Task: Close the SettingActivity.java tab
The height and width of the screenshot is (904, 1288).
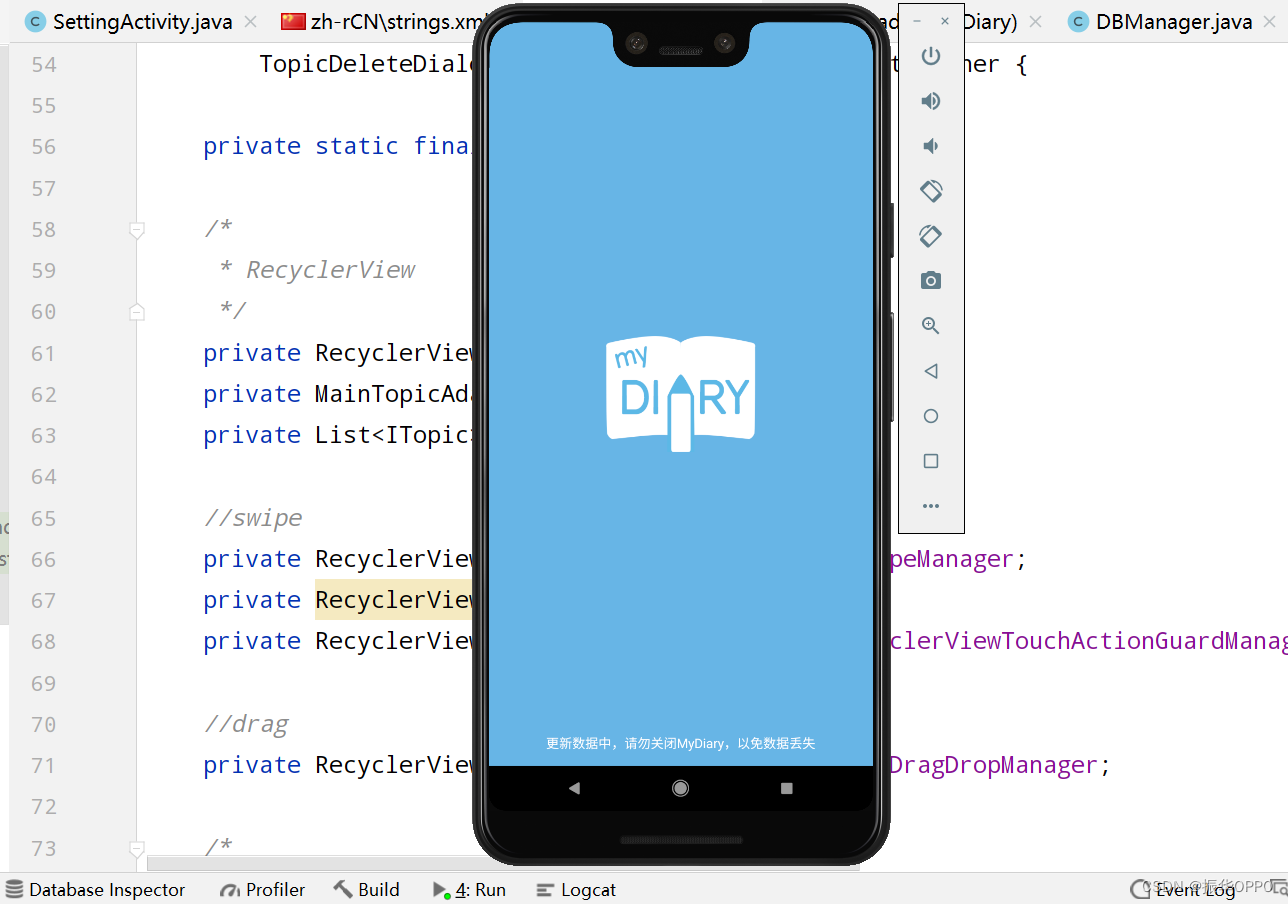Action: (x=250, y=22)
